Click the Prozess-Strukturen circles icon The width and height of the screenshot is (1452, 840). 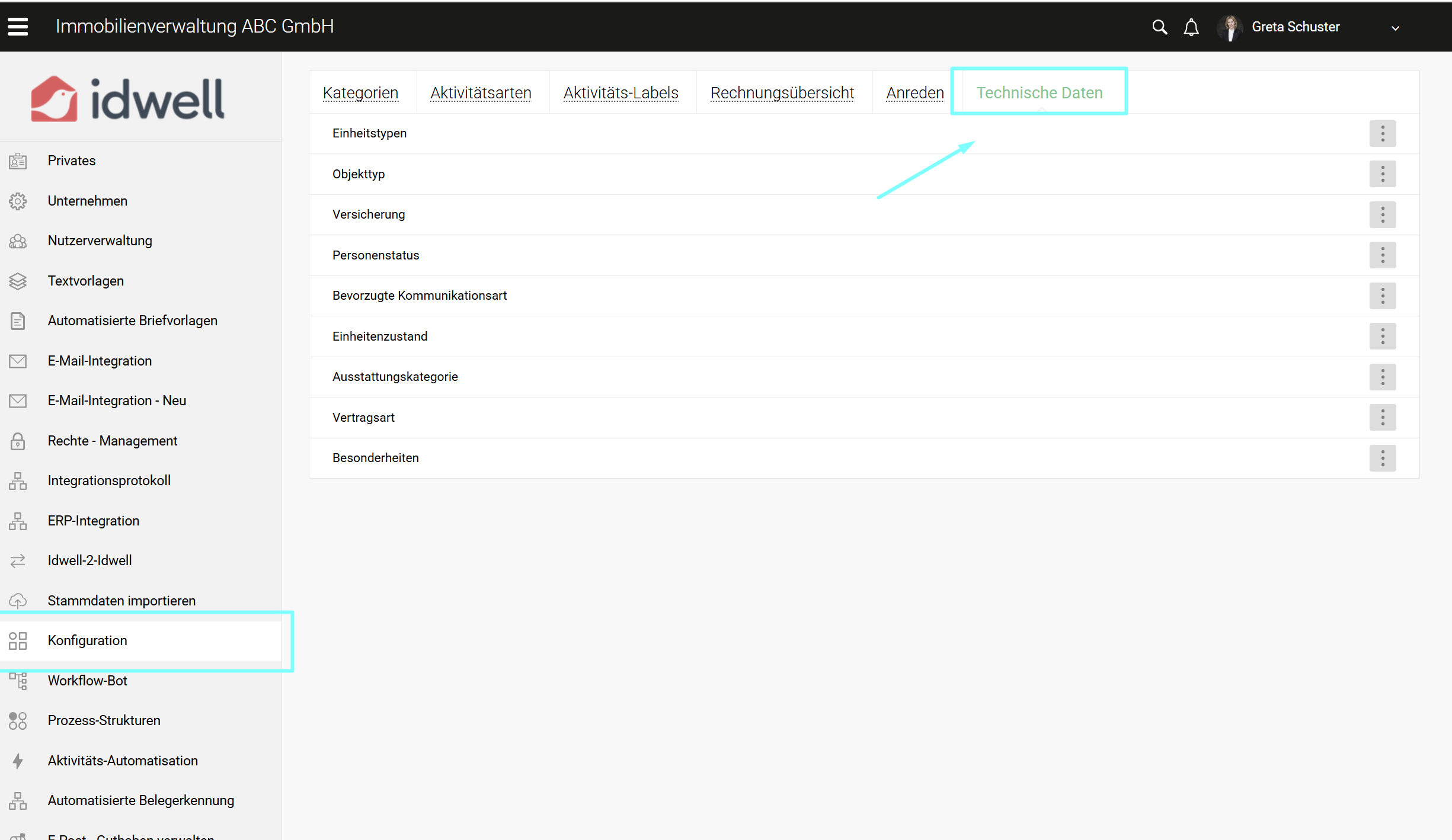click(x=18, y=721)
